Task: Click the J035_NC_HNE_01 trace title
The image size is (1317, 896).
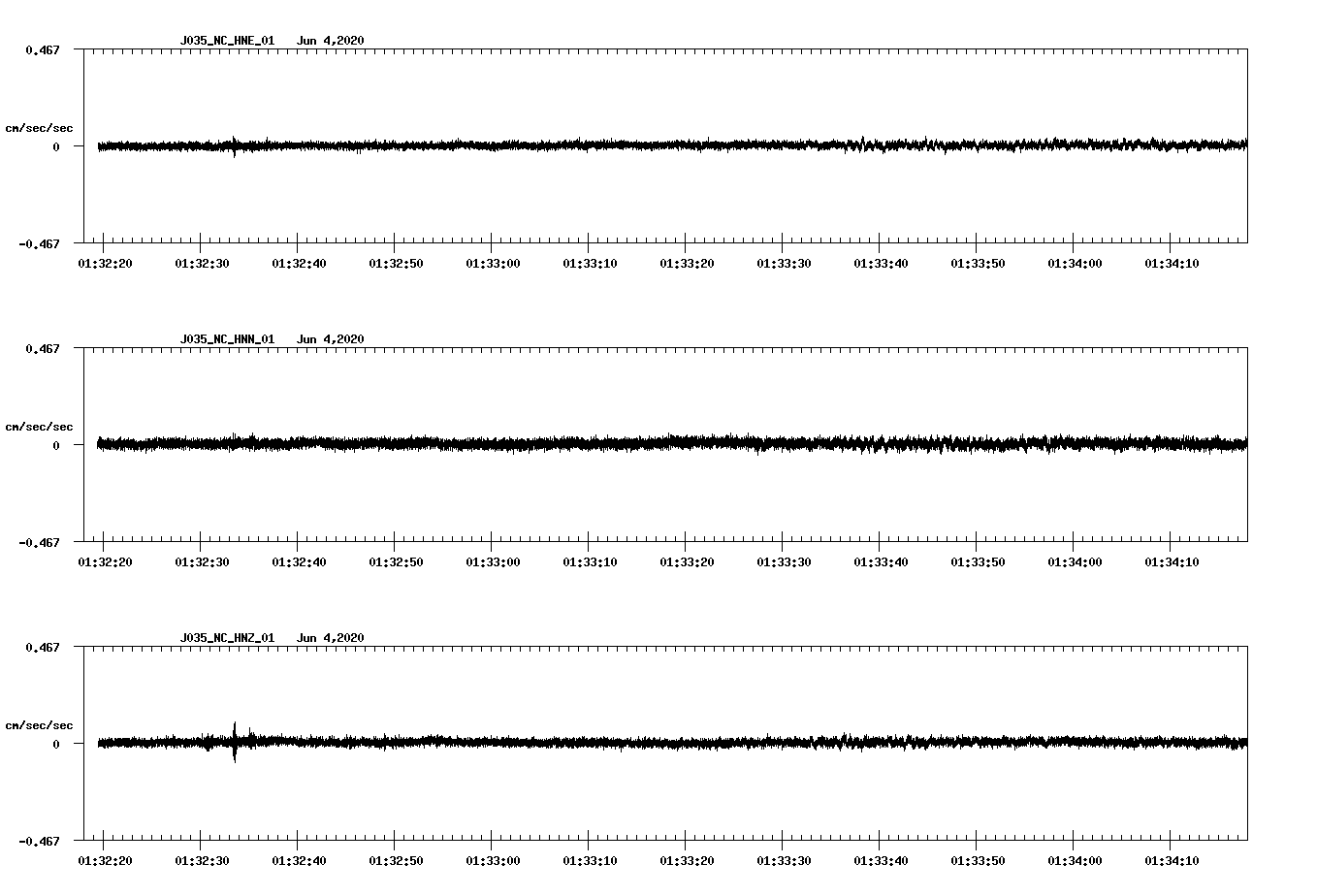Action: [x=227, y=41]
